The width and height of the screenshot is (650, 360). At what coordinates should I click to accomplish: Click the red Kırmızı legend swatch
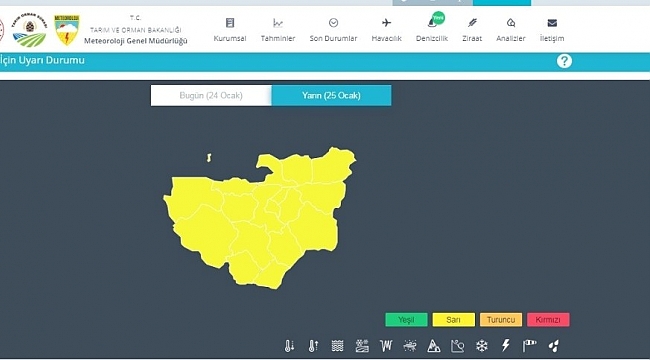click(x=548, y=320)
